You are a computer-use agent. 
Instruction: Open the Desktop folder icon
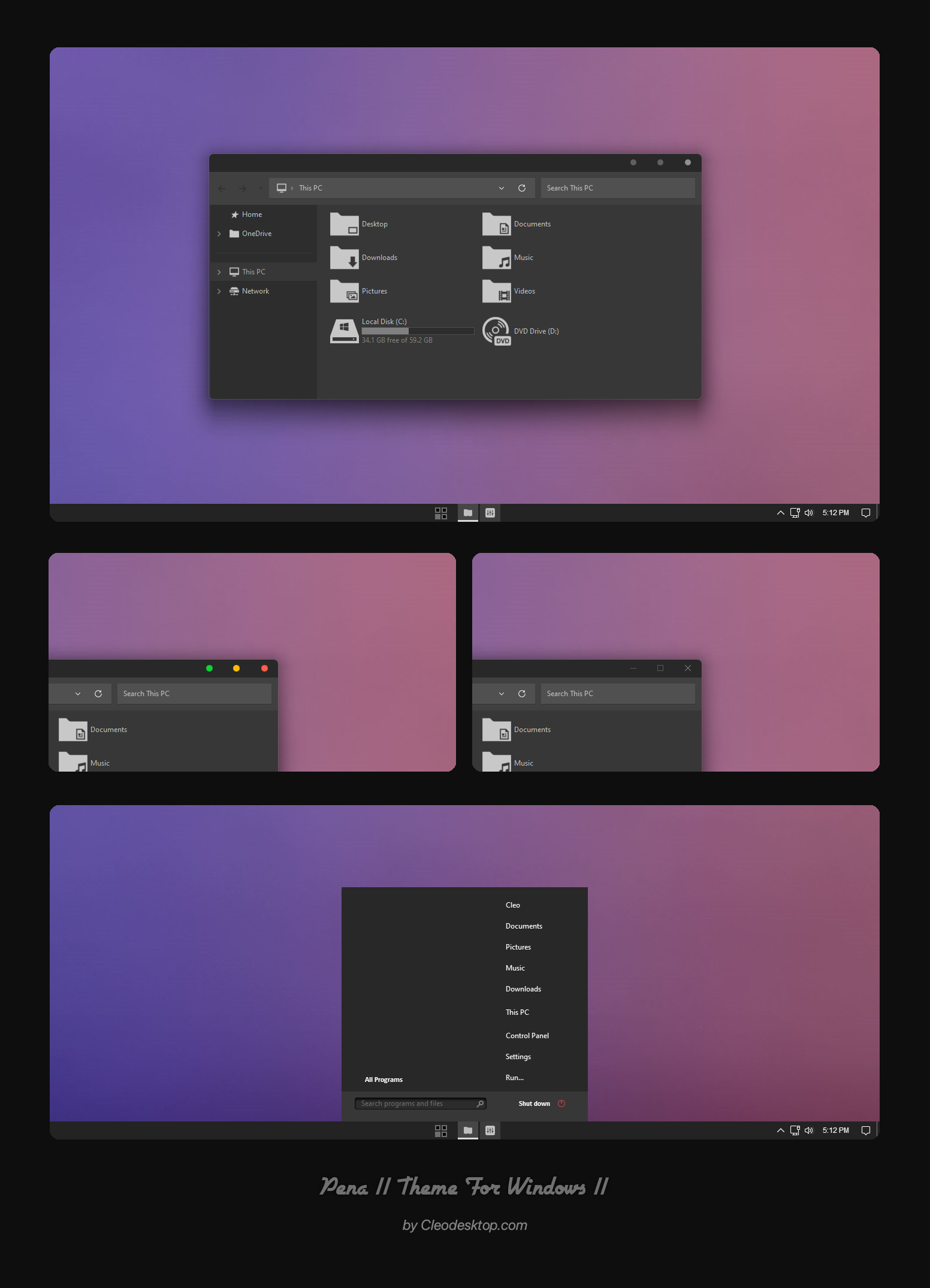[344, 225]
